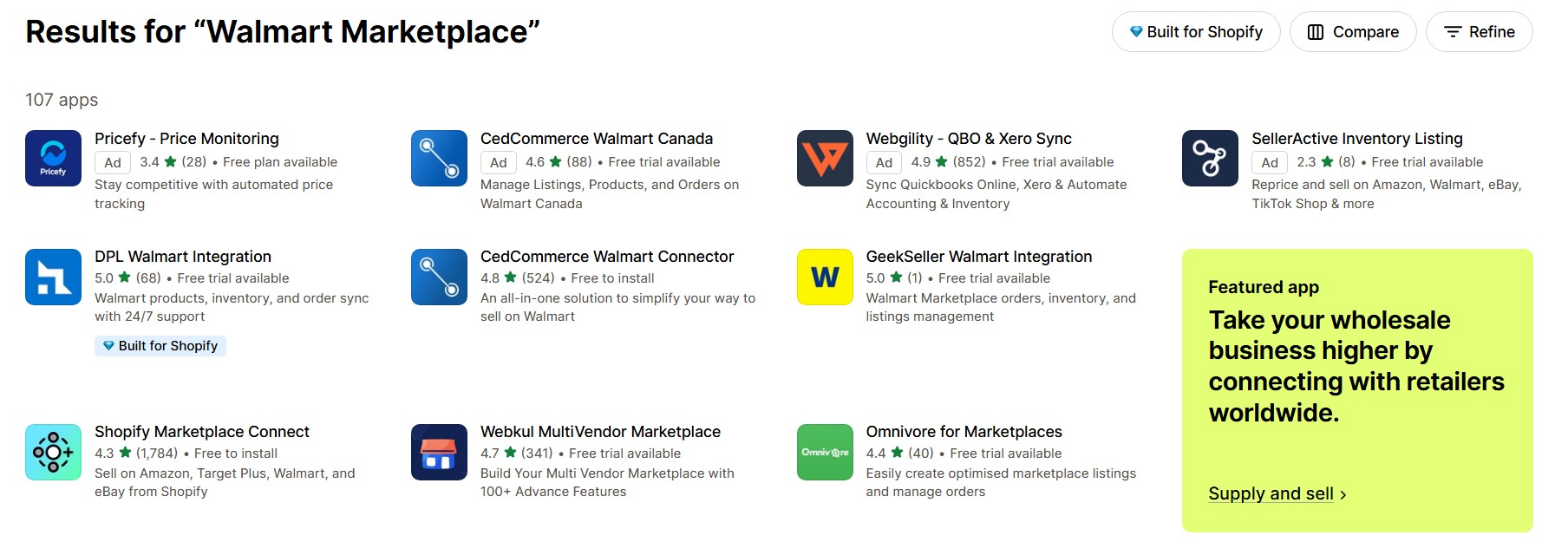Click the Shopify Marketplace Connect icon
1568x555 pixels.
[53, 452]
